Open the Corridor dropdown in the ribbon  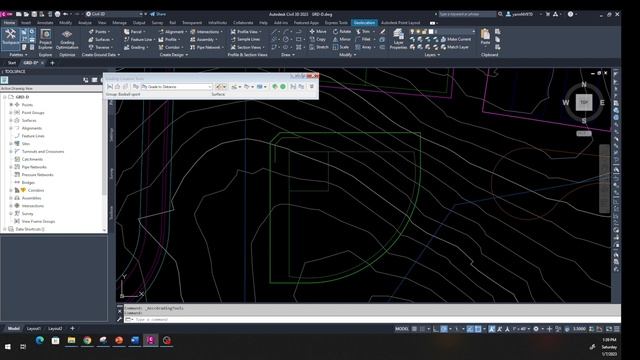(x=171, y=47)
